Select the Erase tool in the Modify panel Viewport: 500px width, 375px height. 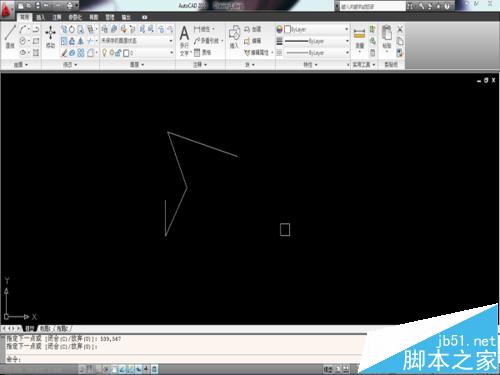pos(64,53)
